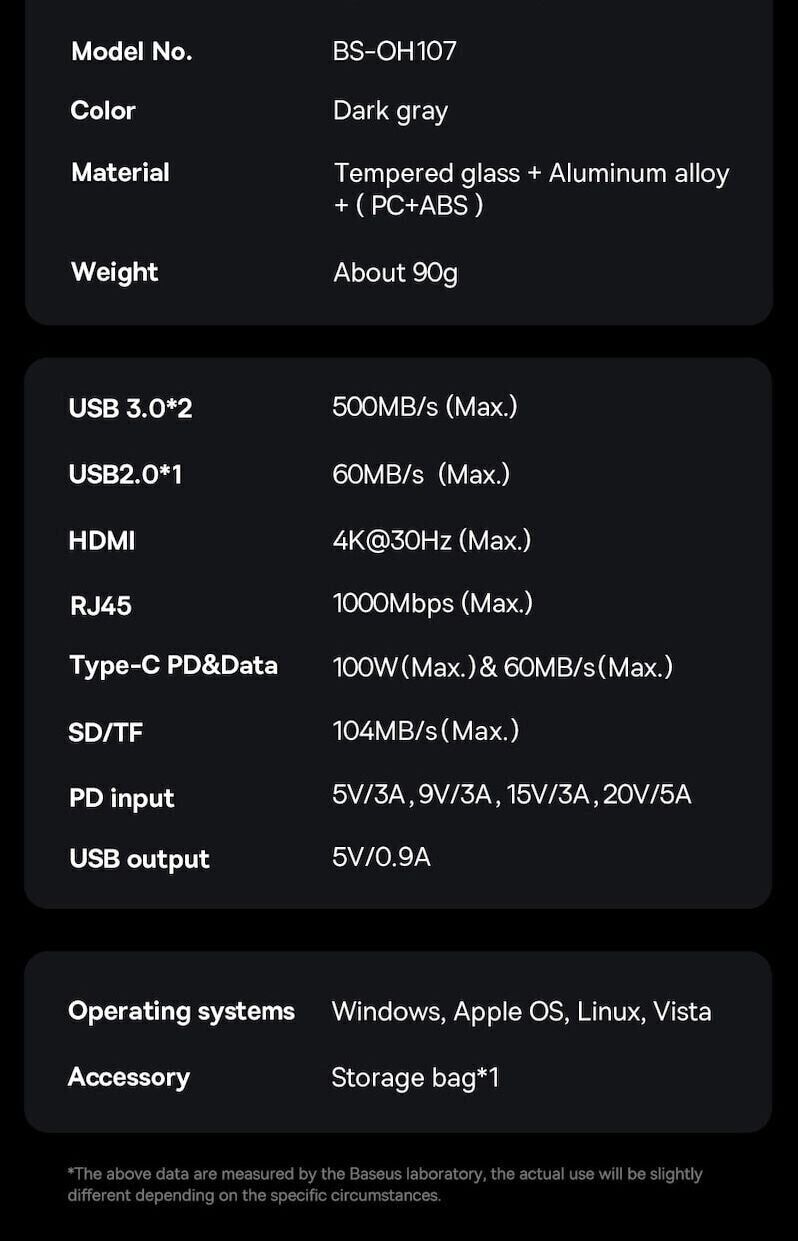Click the 104MB/s (Max.) value
Image resolution: width=798 pixels, height=1241 pixels.
426,731
